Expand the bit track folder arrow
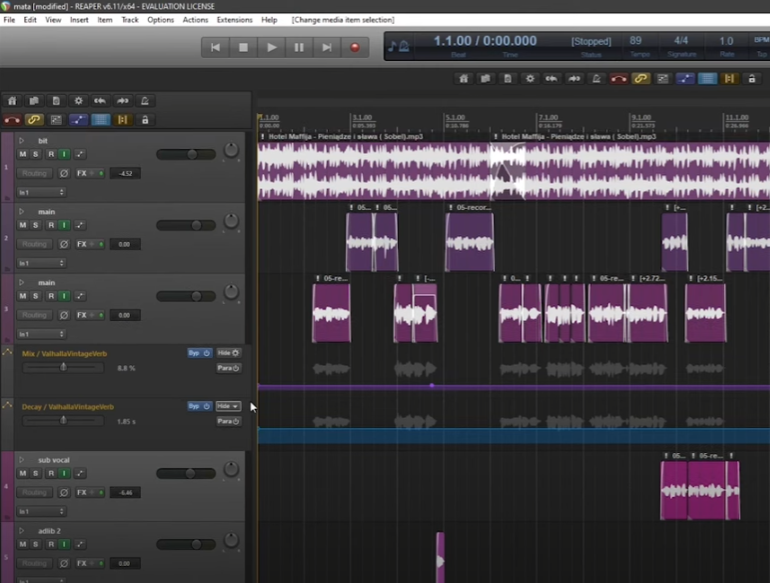The image size is (770, 583). pos(22,140)
